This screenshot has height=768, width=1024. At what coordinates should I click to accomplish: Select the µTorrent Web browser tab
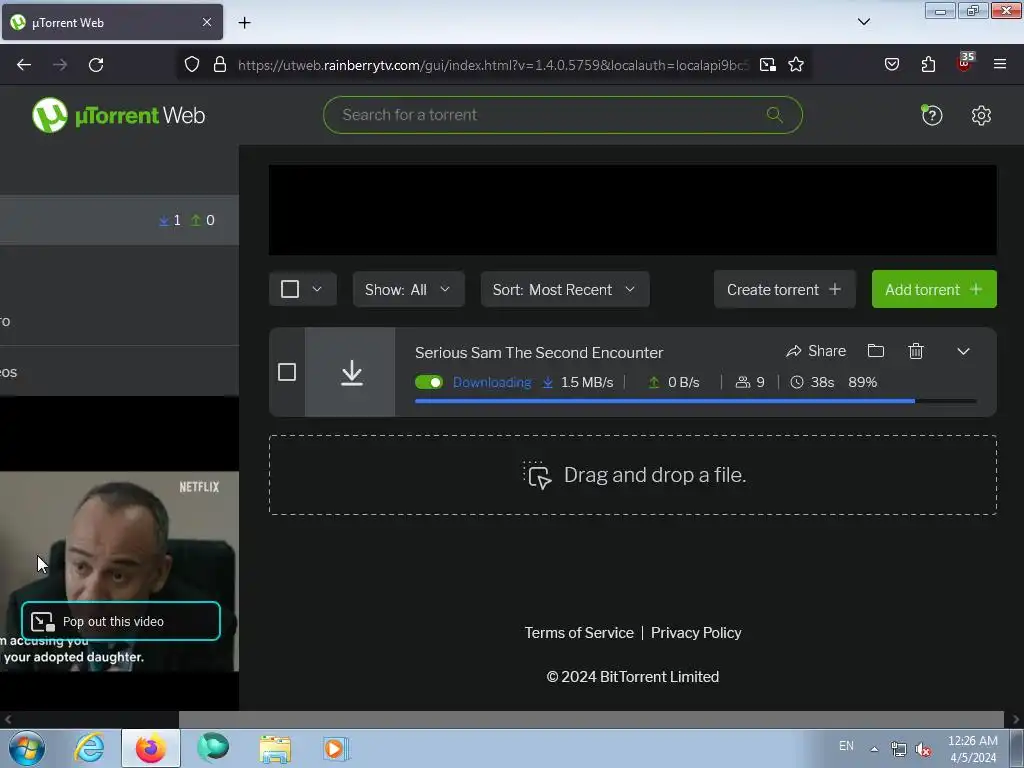tap(112, 22)
